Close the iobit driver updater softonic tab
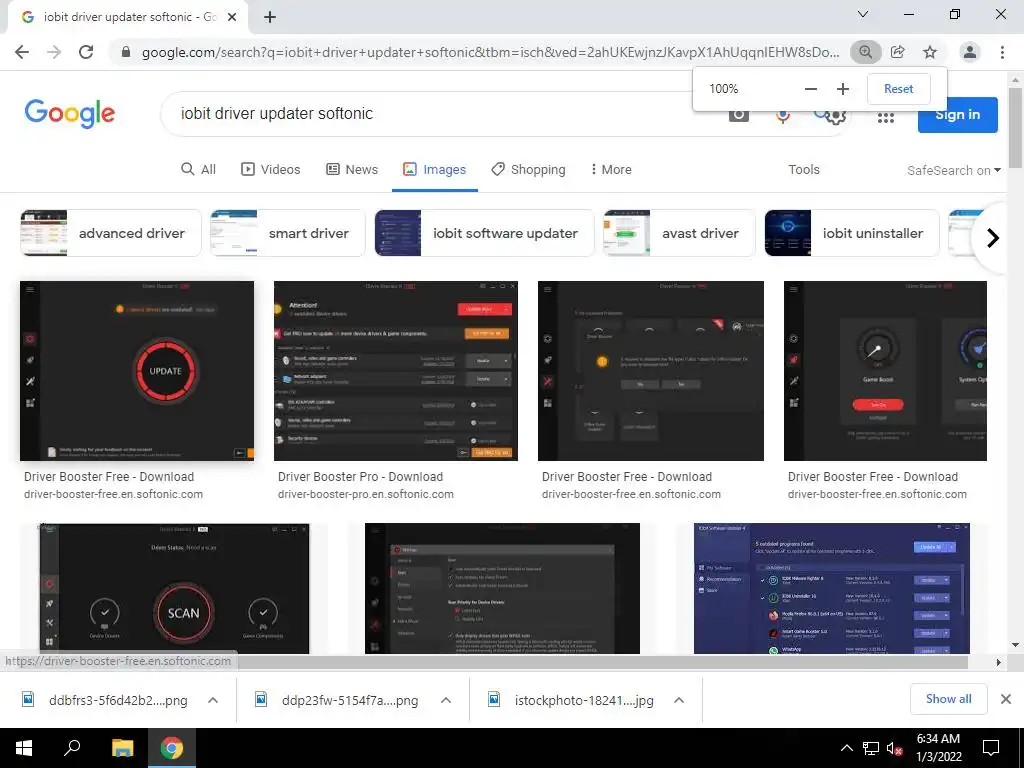 (x=232, y=17)
